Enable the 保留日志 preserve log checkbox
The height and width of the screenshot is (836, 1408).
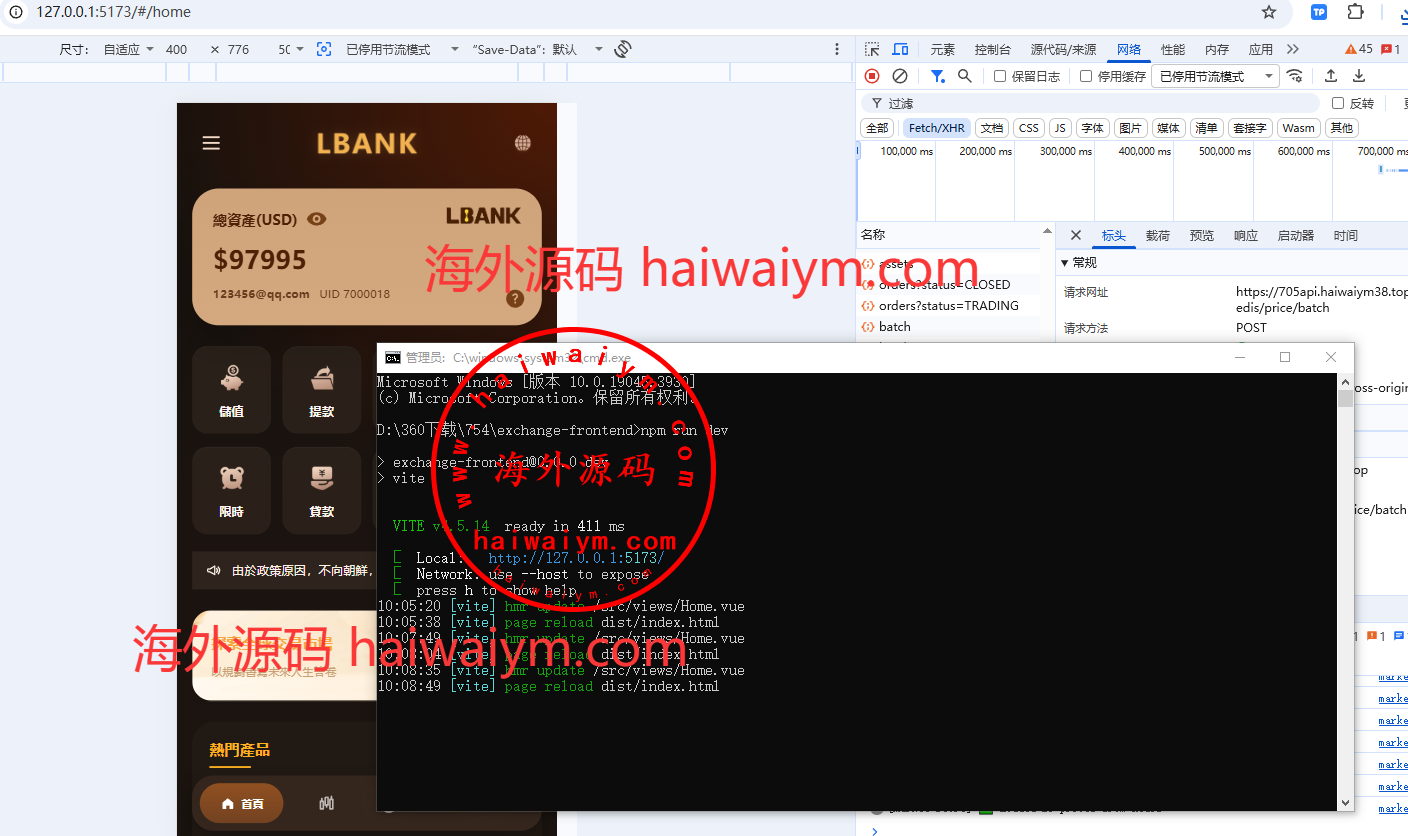tap(1000, 76)
